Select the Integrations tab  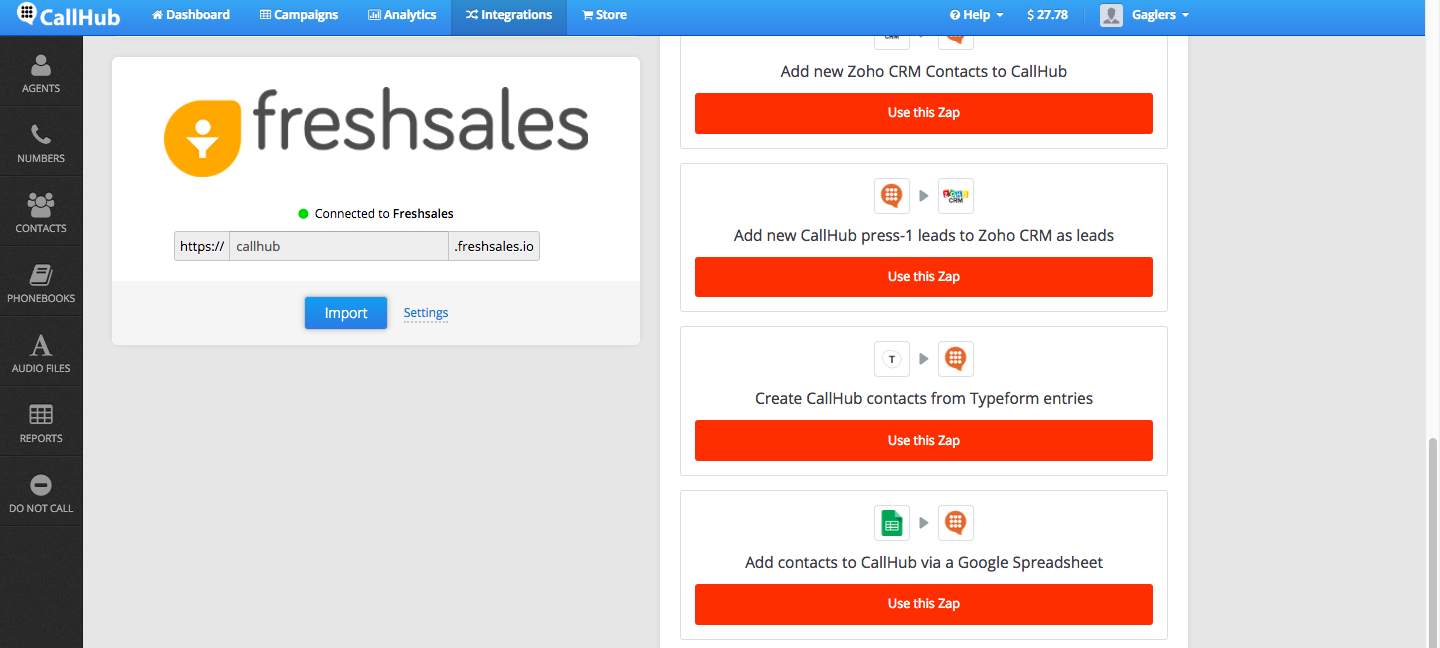point(509,15)
